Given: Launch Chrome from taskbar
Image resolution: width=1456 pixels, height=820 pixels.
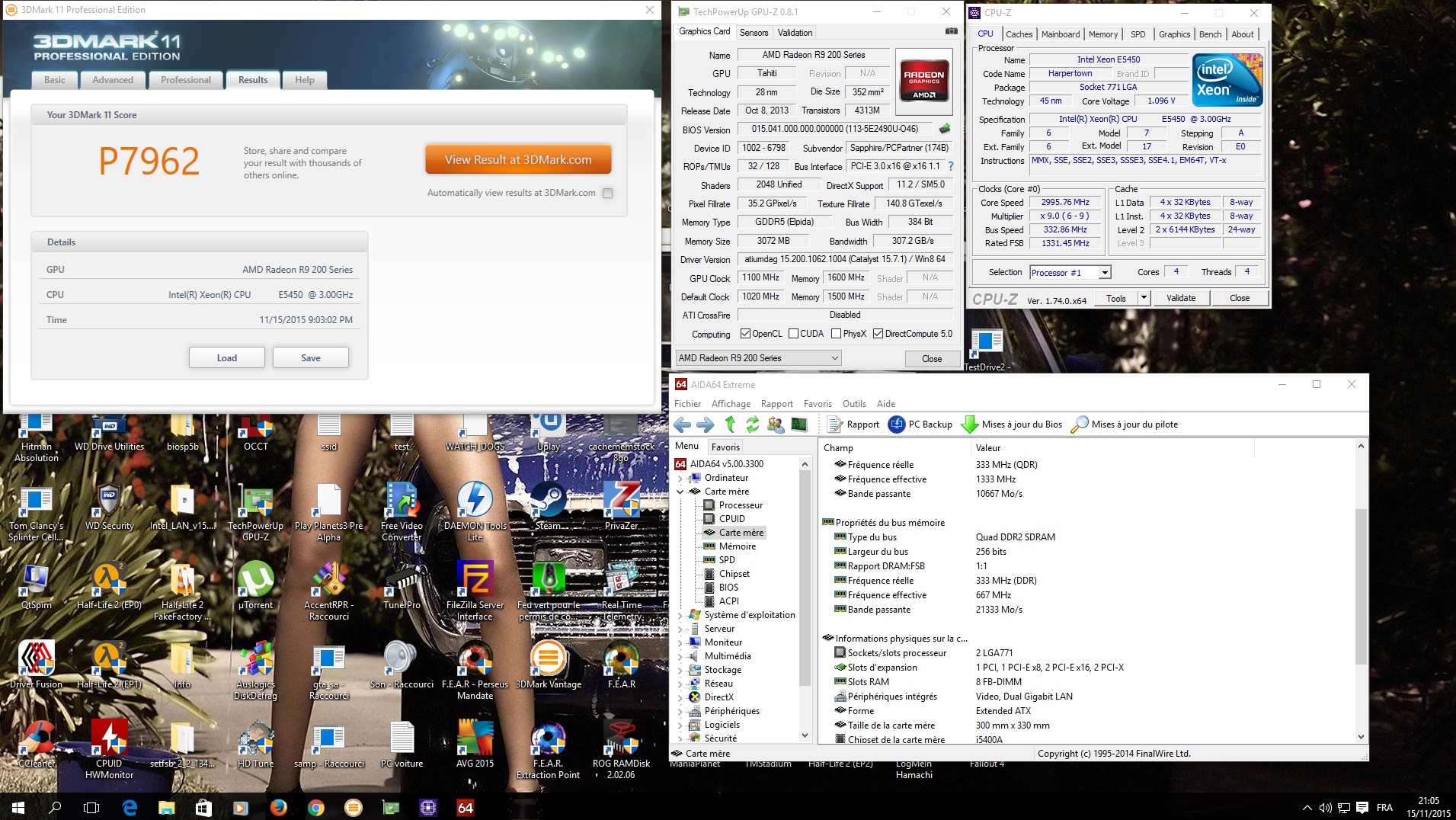Looking at the screenshot, I should [316, 807].
